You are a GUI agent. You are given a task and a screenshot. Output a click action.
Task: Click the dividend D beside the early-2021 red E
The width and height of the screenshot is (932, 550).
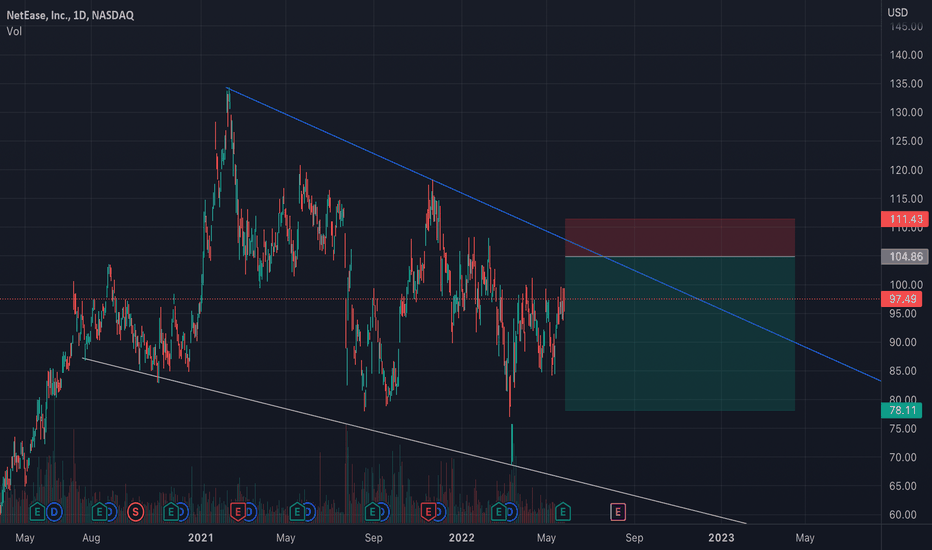[x=250, y=511]
